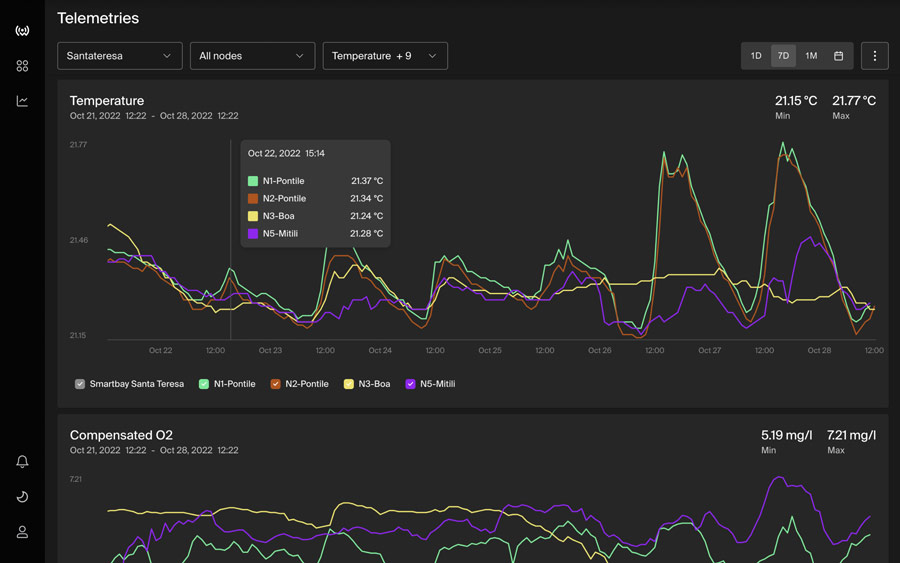900x563 pixels.
Task: Toggle Smartbay Santa Teresa checkbox
Action: (x=80, y=384)
